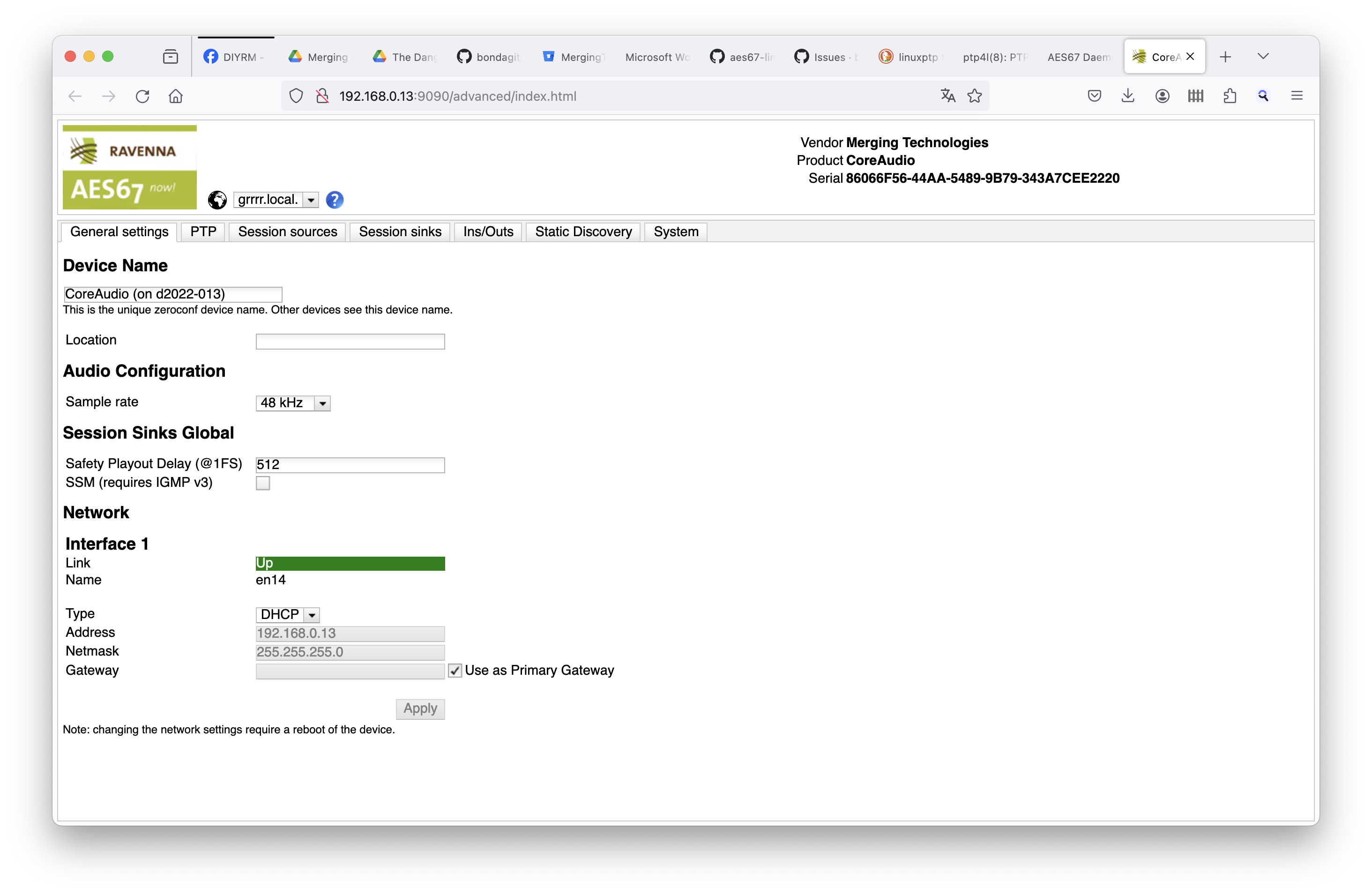Click the translate page icon
The width and height of the screenshot is (1372, 895).
pos(947,96)
